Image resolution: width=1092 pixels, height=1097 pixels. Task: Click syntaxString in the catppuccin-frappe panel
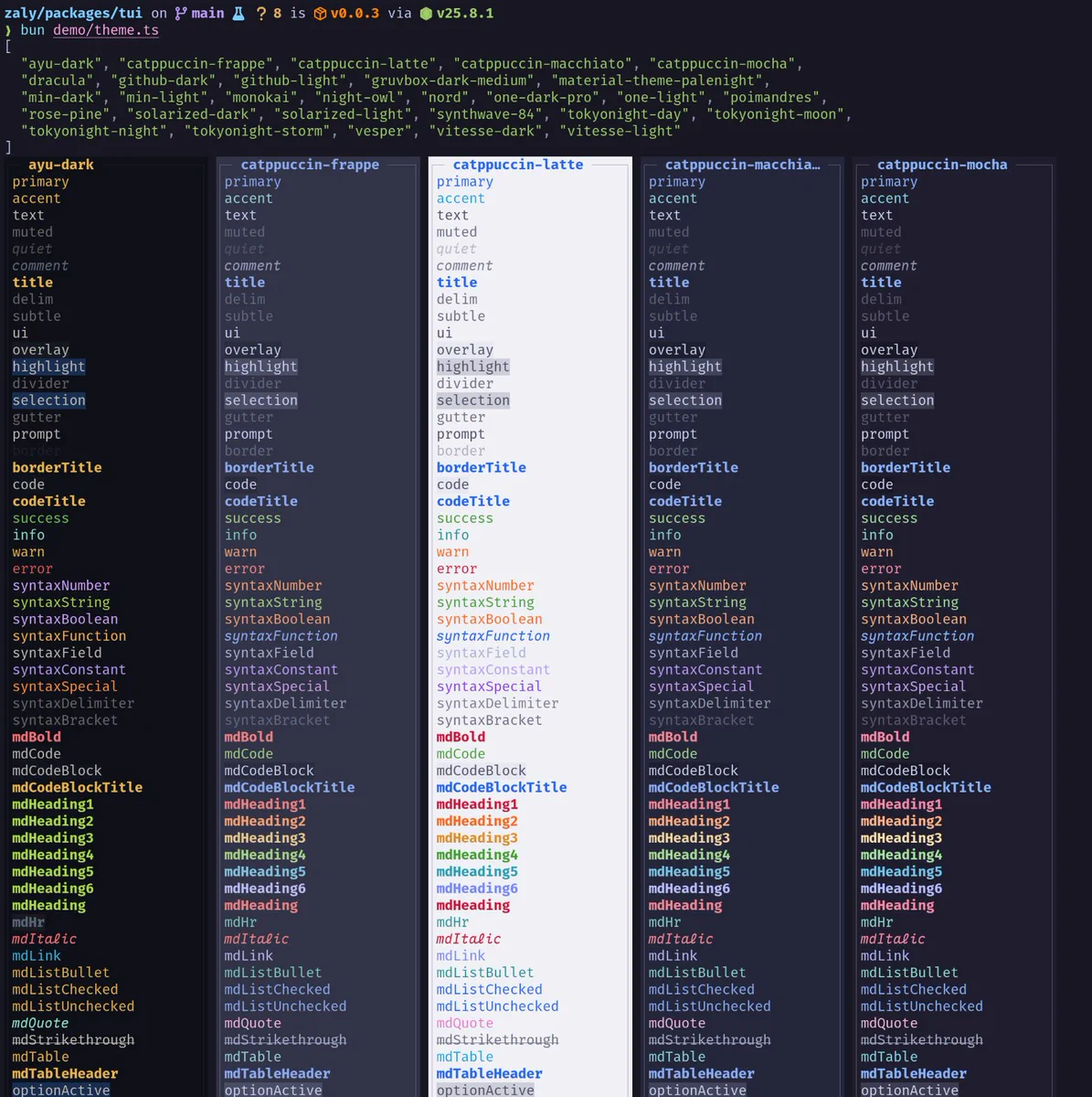tap(273, 602)
